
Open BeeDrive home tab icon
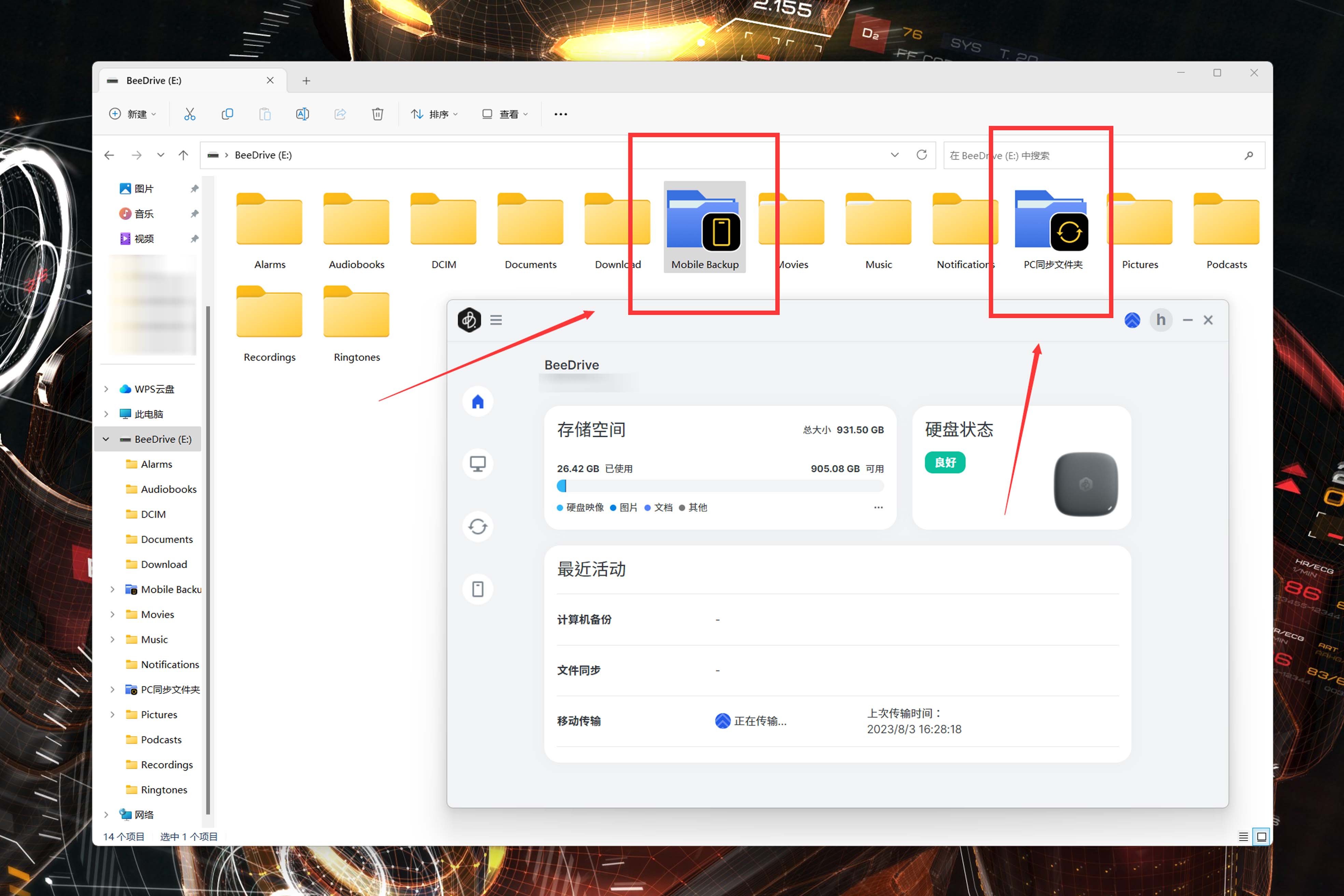[478, 402]
